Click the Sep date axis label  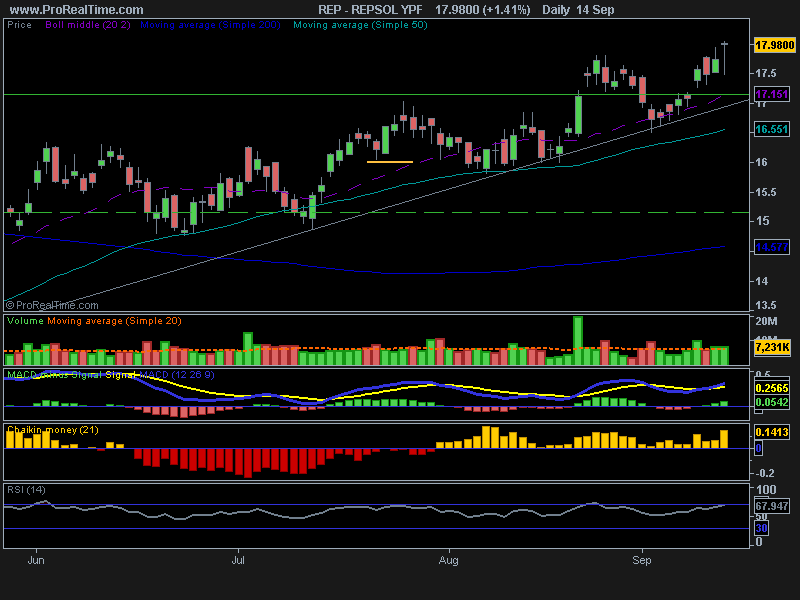[641, 560]
